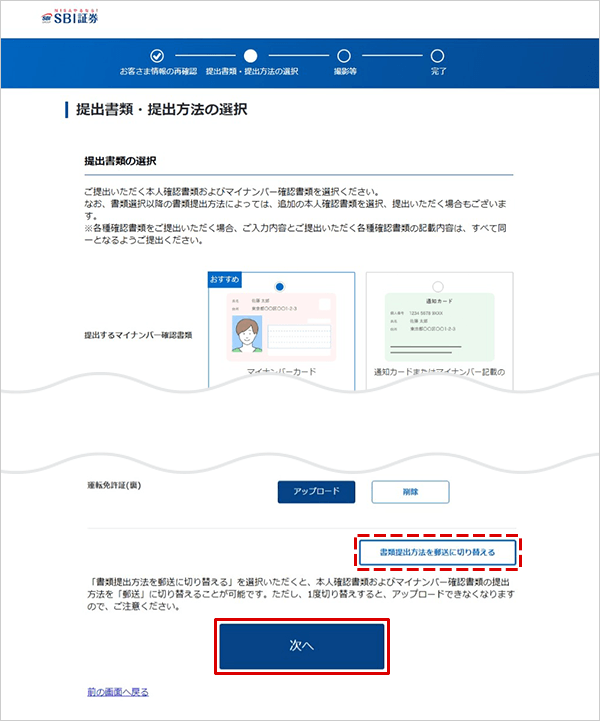Image resolution: width=600 pixels, height=721 pixels.
Task: Open the 前の画面へ戻る link
Action: pyautogui.click(x=118, y=692)
